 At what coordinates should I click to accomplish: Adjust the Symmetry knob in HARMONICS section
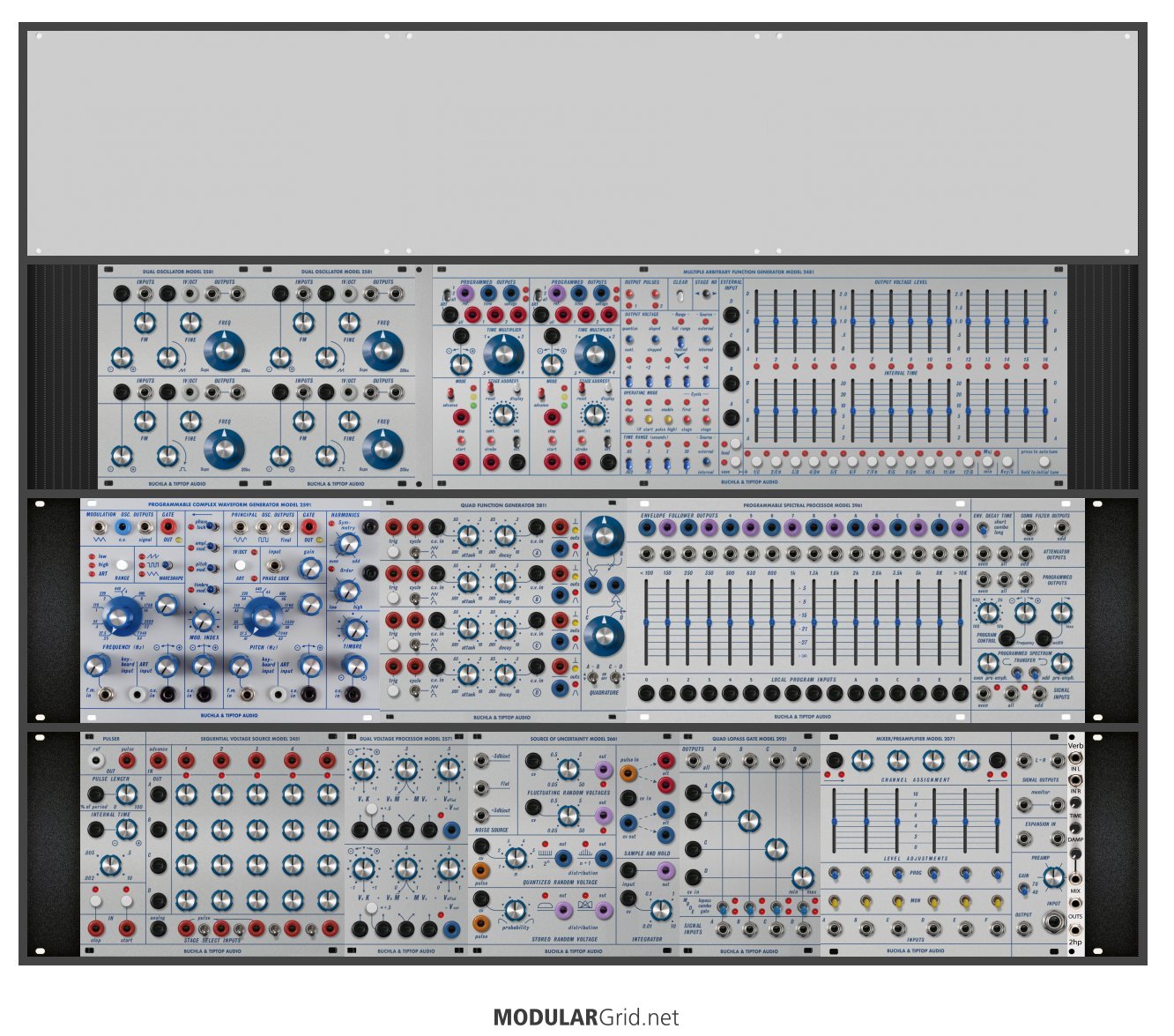click(347, 543)
